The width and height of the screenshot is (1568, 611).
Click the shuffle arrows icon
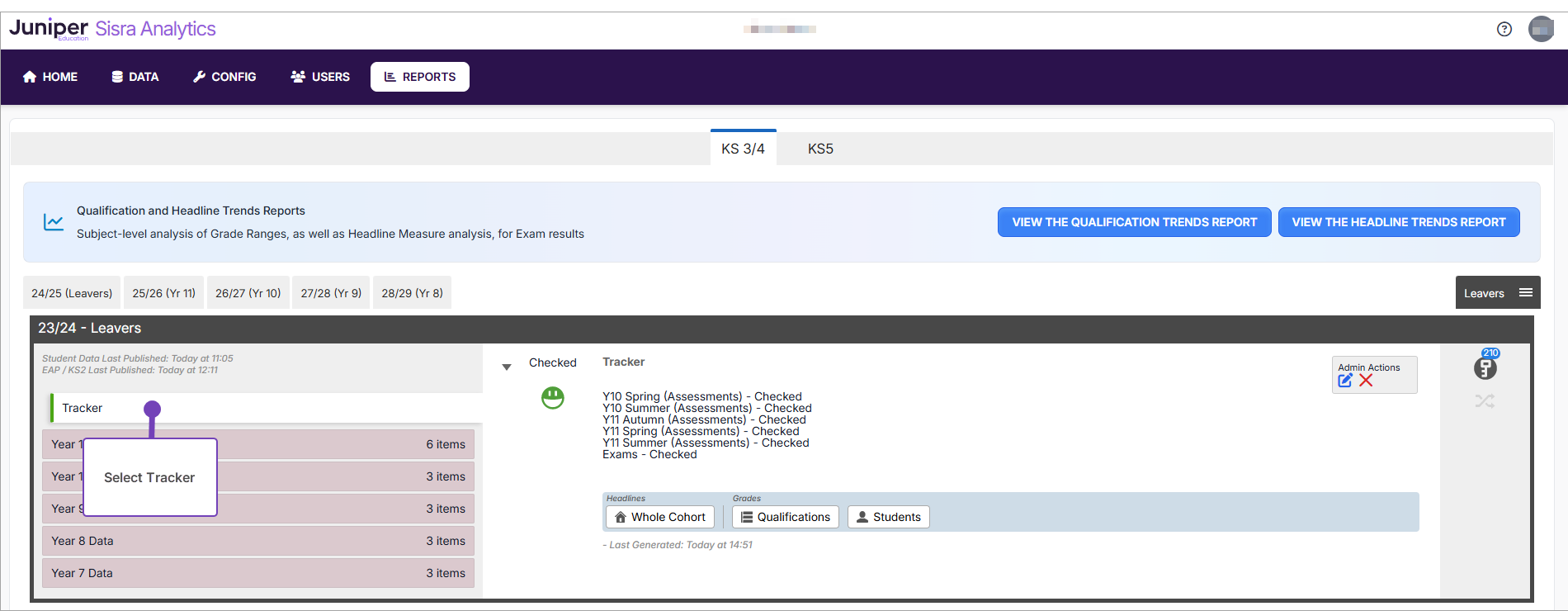pyautogui.click(x=1484, y=401)
